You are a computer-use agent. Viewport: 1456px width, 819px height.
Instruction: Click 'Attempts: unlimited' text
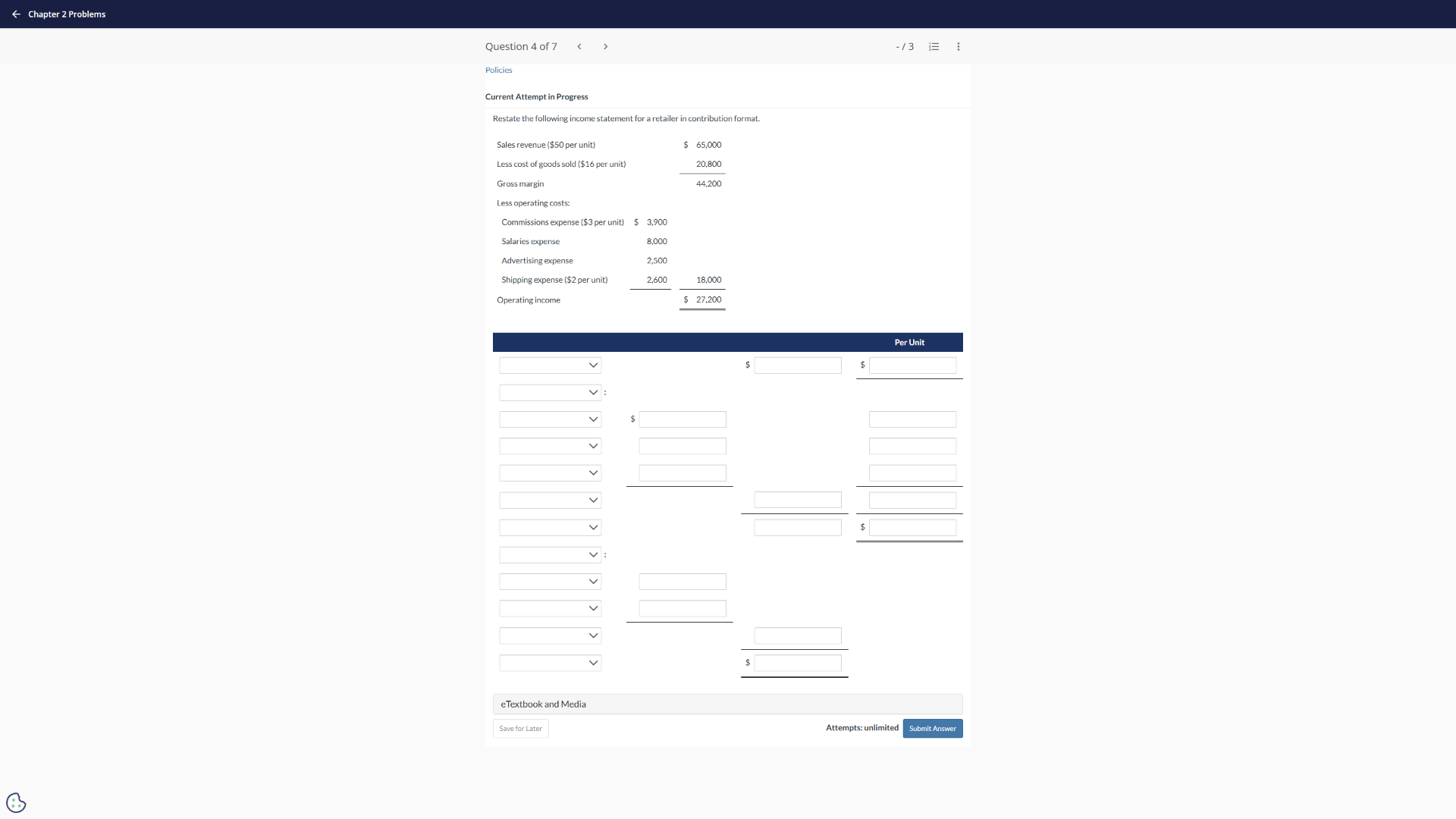[862, 728]
